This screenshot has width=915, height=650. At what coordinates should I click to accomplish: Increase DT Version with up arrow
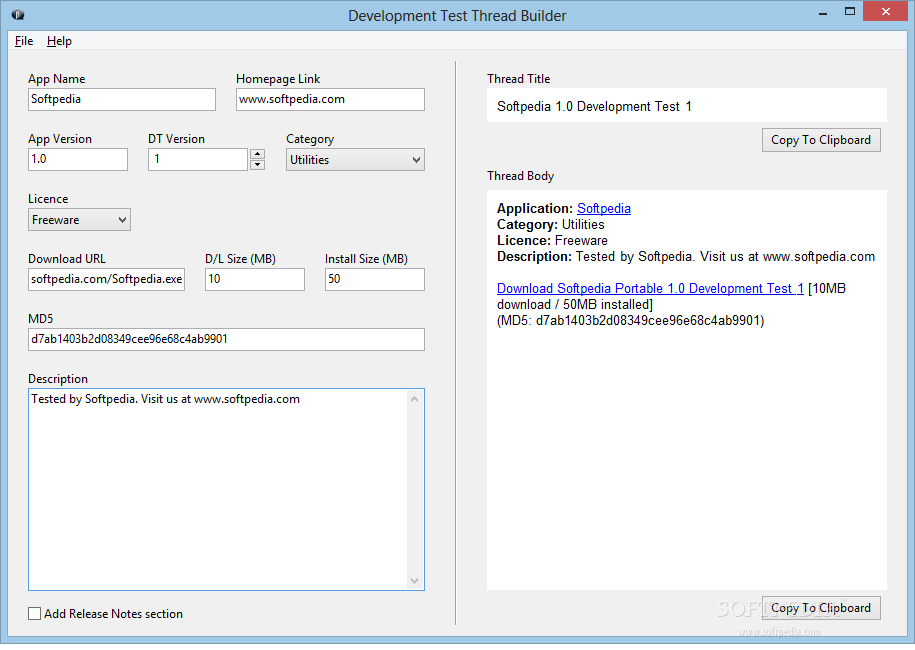(x=257, y=154)
